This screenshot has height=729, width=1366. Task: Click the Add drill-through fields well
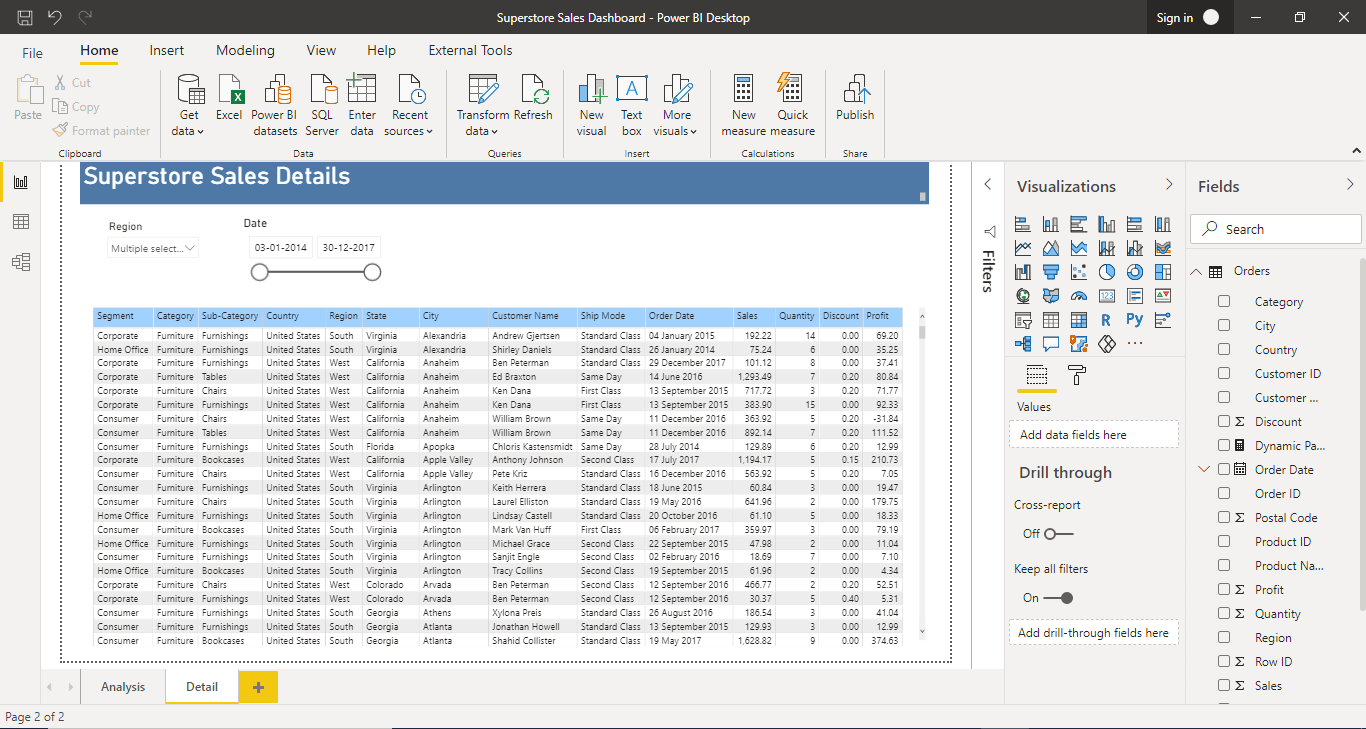1093,633
